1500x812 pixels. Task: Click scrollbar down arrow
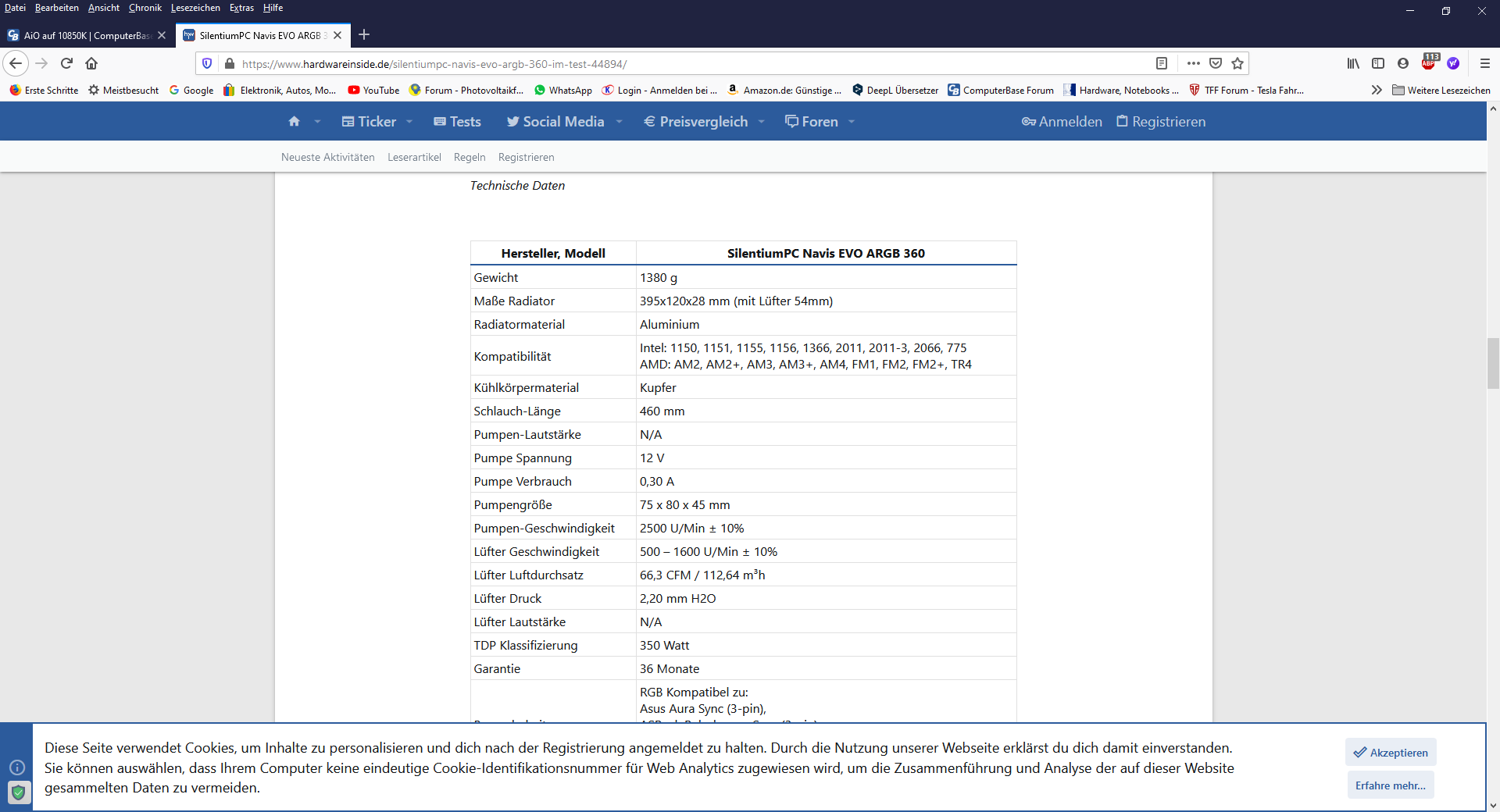[x=1493, y=805]
